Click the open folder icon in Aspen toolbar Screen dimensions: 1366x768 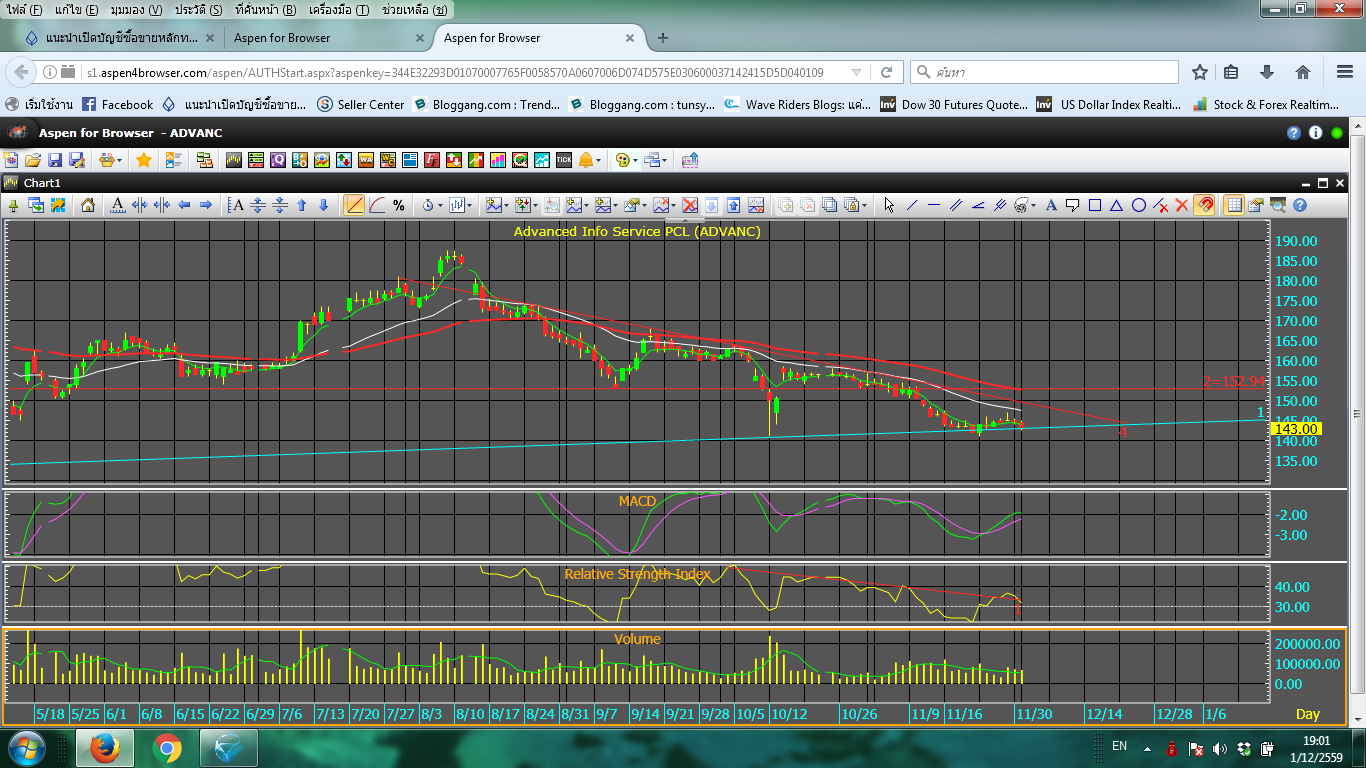pos(33,160)
